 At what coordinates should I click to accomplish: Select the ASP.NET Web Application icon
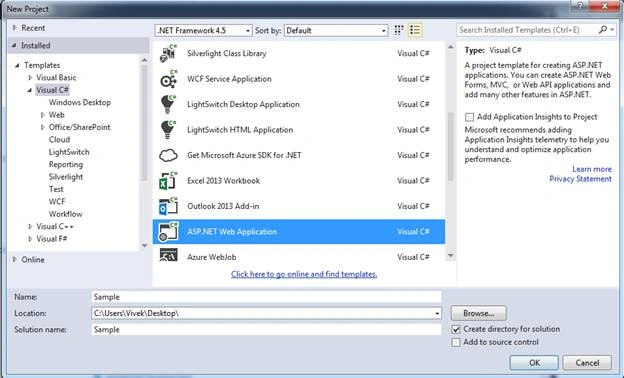pyautogui.click(x=168, y=232)
